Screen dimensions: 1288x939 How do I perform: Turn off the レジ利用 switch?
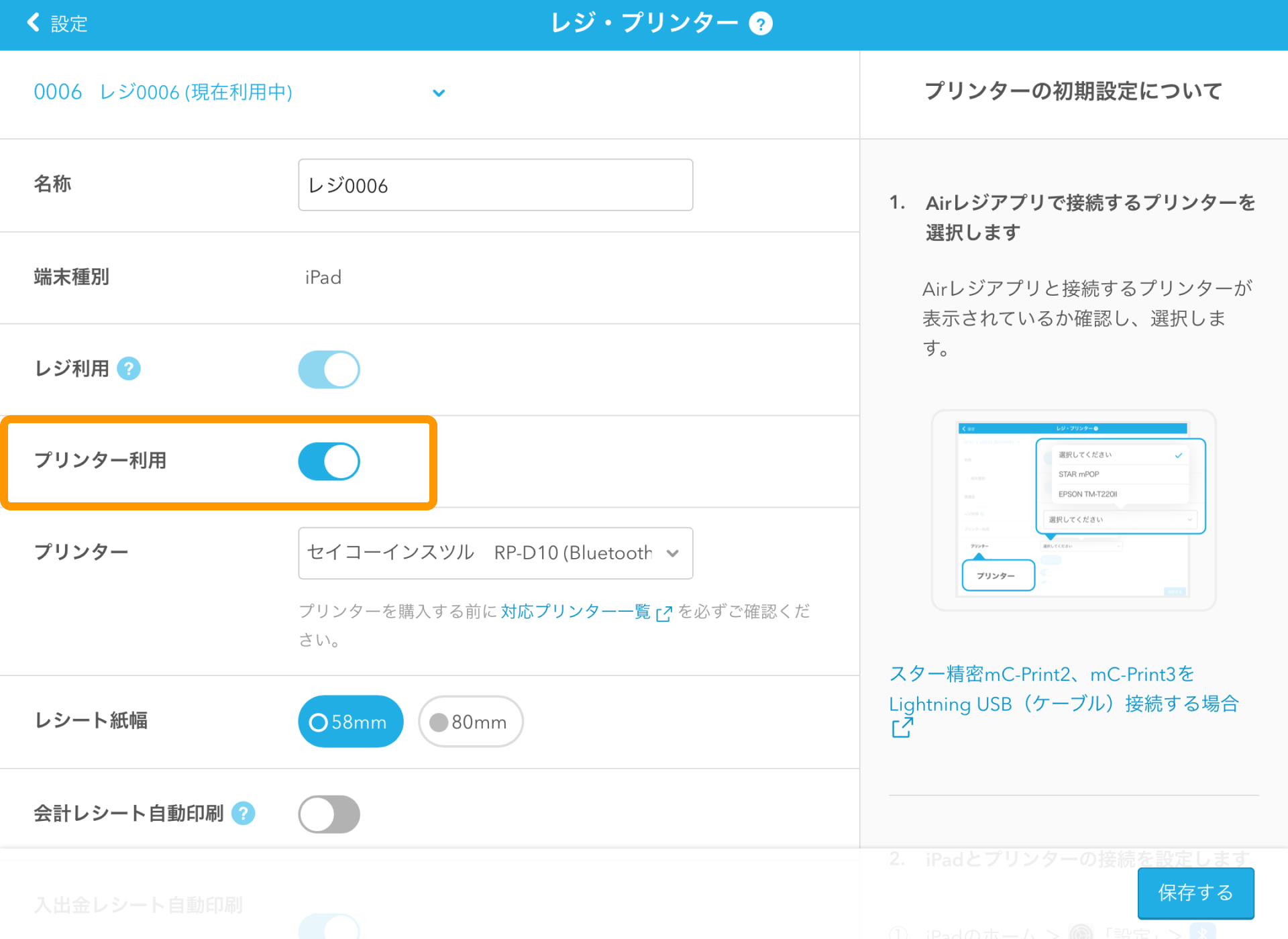[329, 369]
